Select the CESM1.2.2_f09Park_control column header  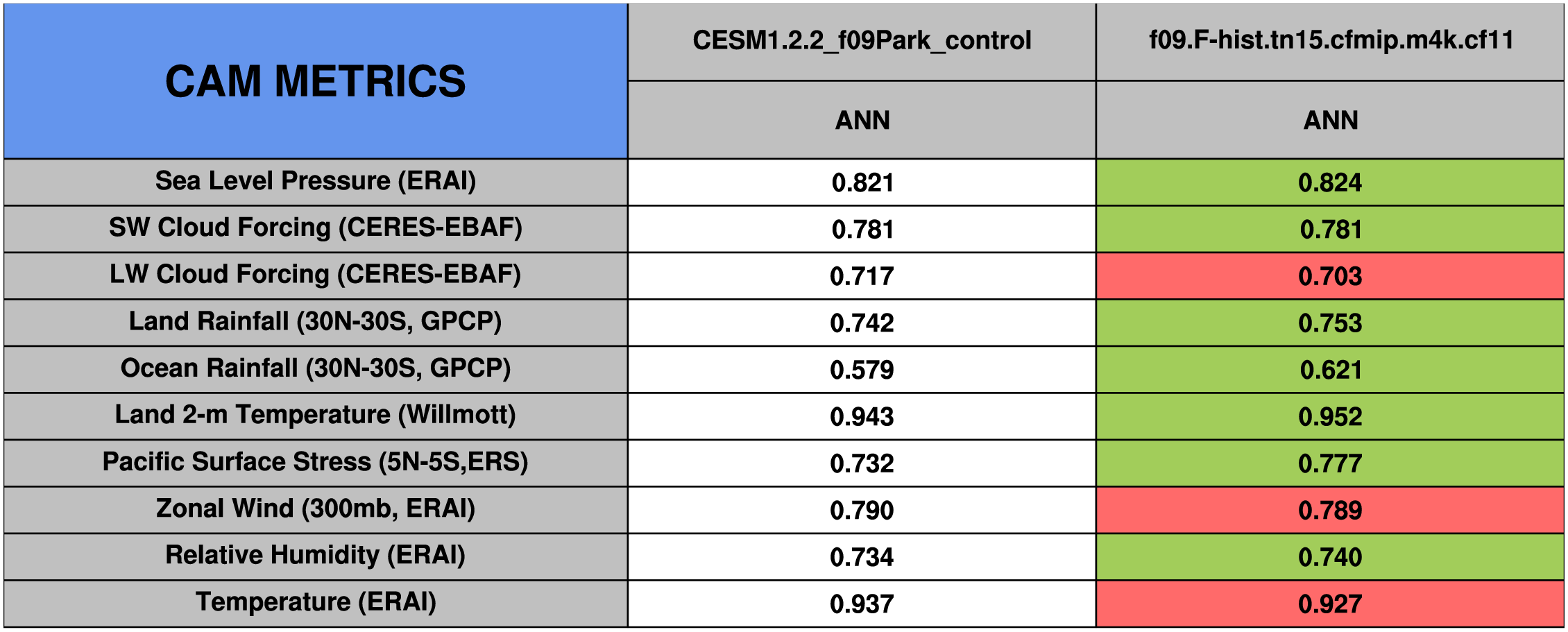862,41
